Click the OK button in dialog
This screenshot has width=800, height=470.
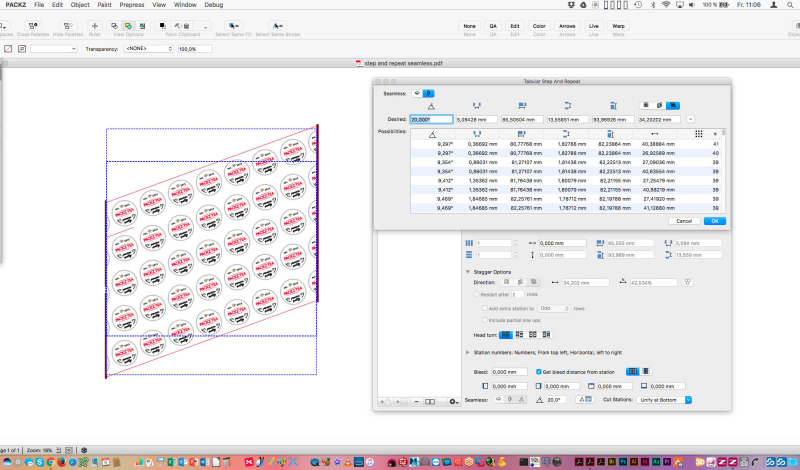[x=715, y=221]
